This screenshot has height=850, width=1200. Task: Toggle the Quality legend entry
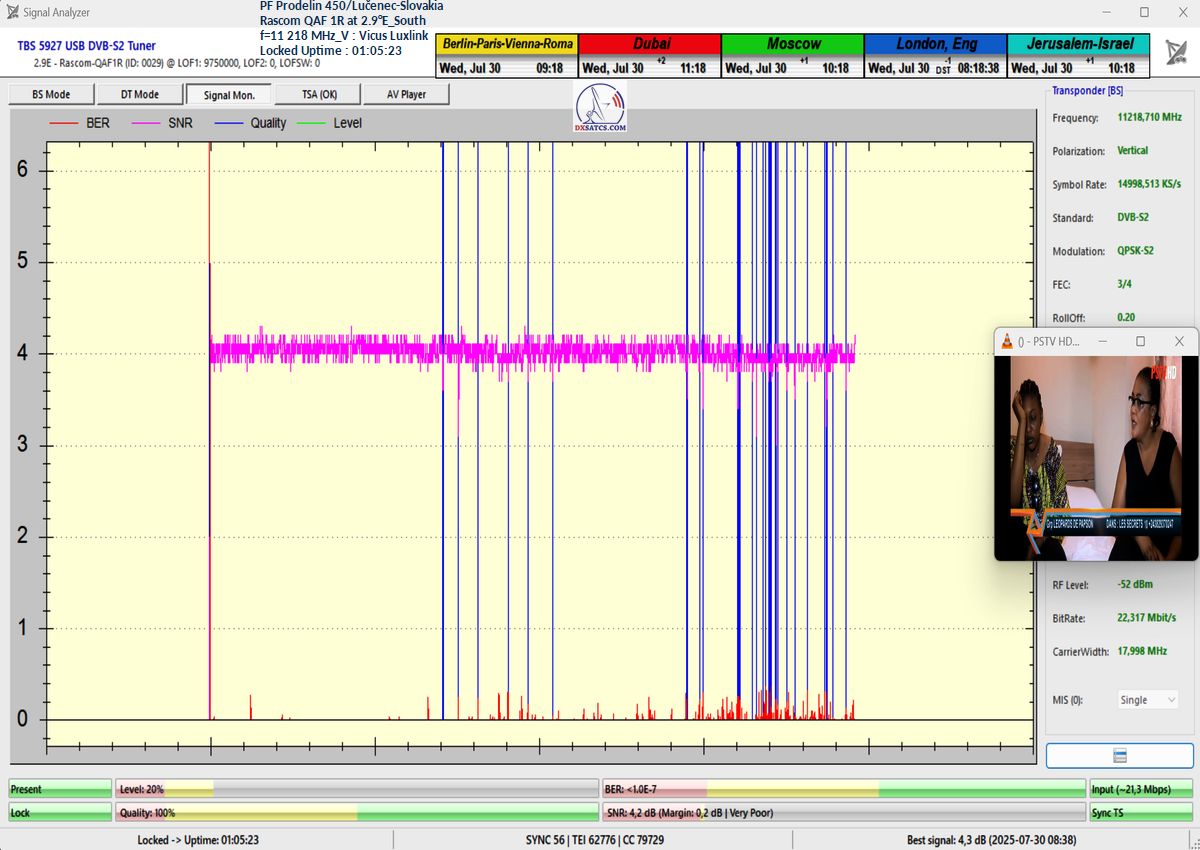tap(267, 123)
